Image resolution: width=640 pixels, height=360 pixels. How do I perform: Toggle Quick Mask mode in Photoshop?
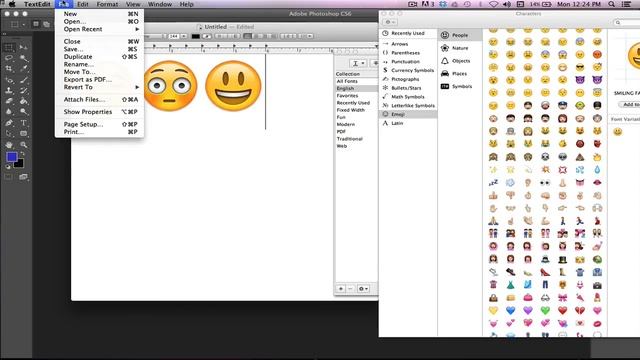tap(8, 177)
